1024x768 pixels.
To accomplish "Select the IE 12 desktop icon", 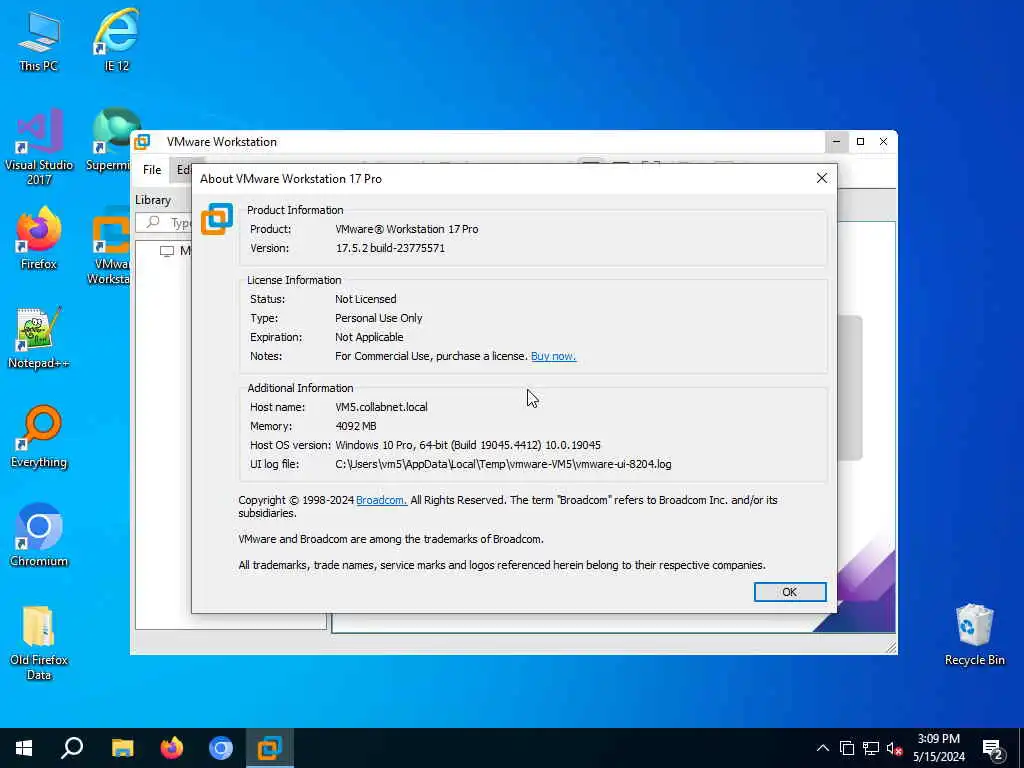I will tap(116, 40).
